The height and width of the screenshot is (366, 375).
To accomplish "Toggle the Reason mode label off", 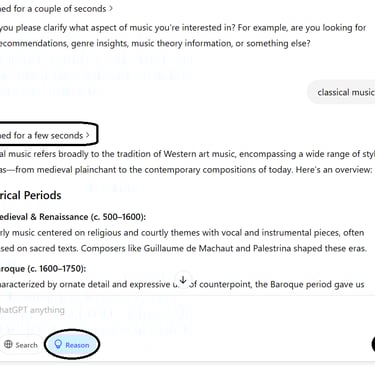I will point(77,345).
